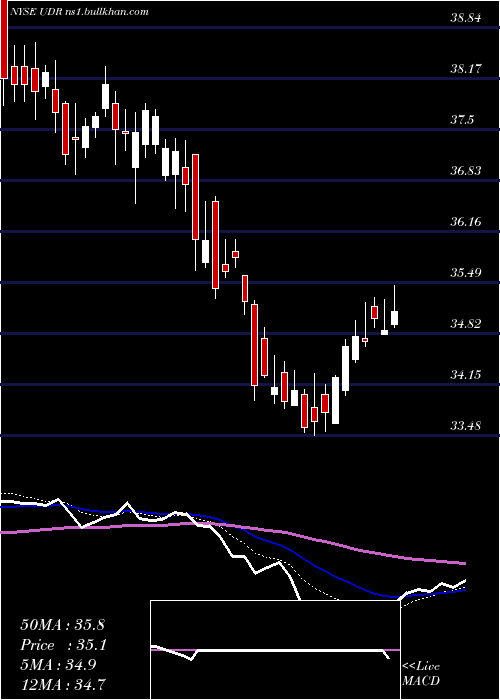Click the 34.82 price level label

click(x=466, y=324)
